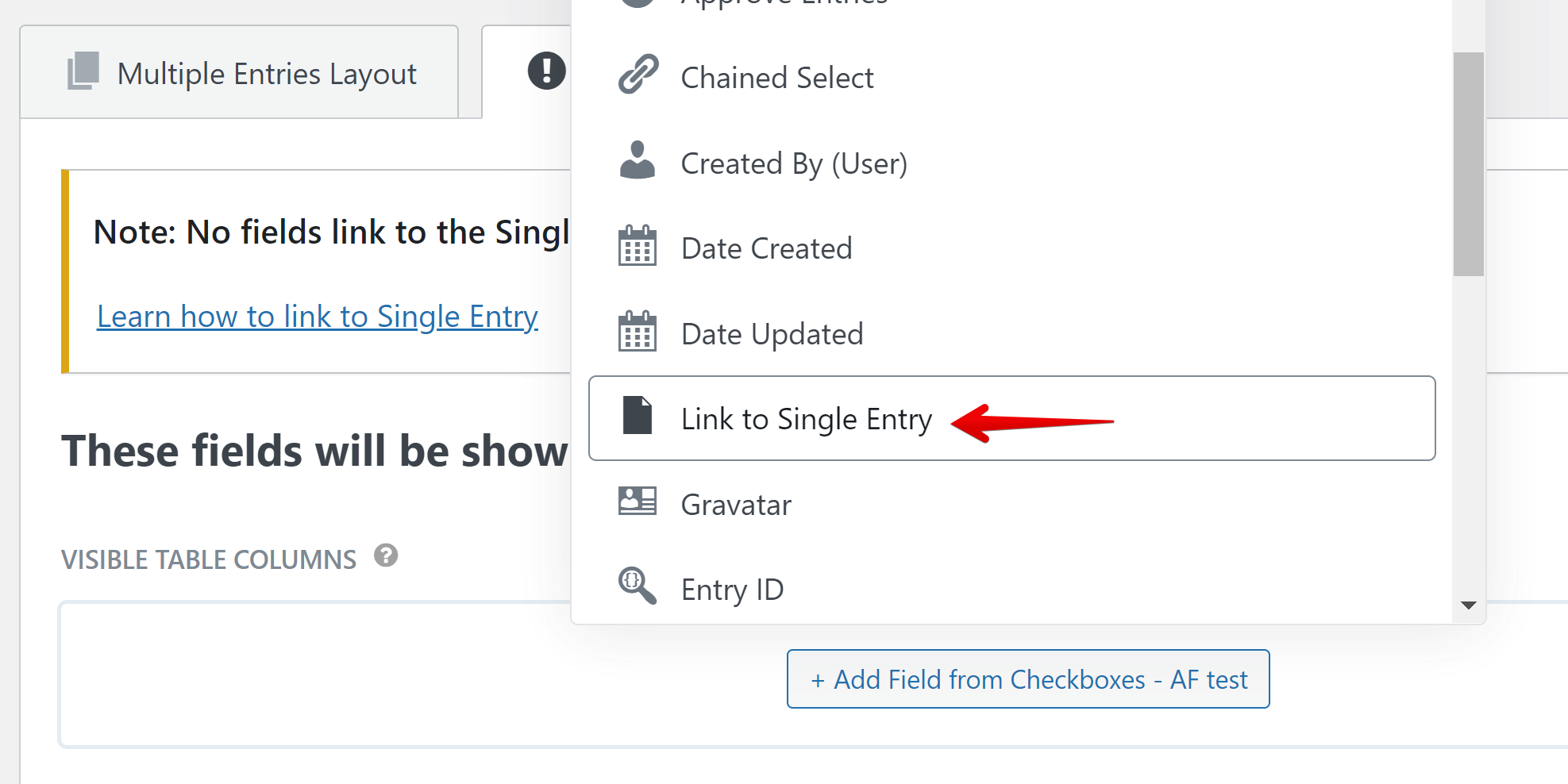
Task: Click Add Field from Checkboxes - AF test button
Action: tap(1027, 678)
